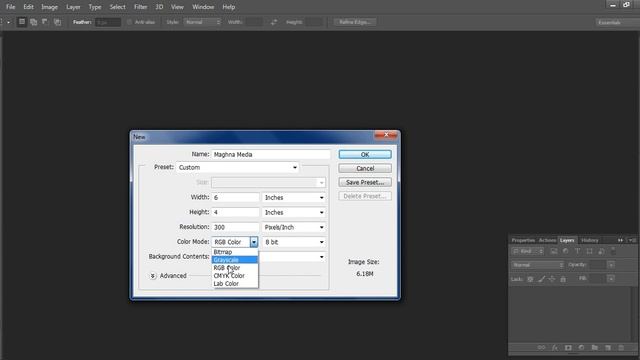Filter layers by adjustment layer icon
The image size is (640, 360).
565,251
